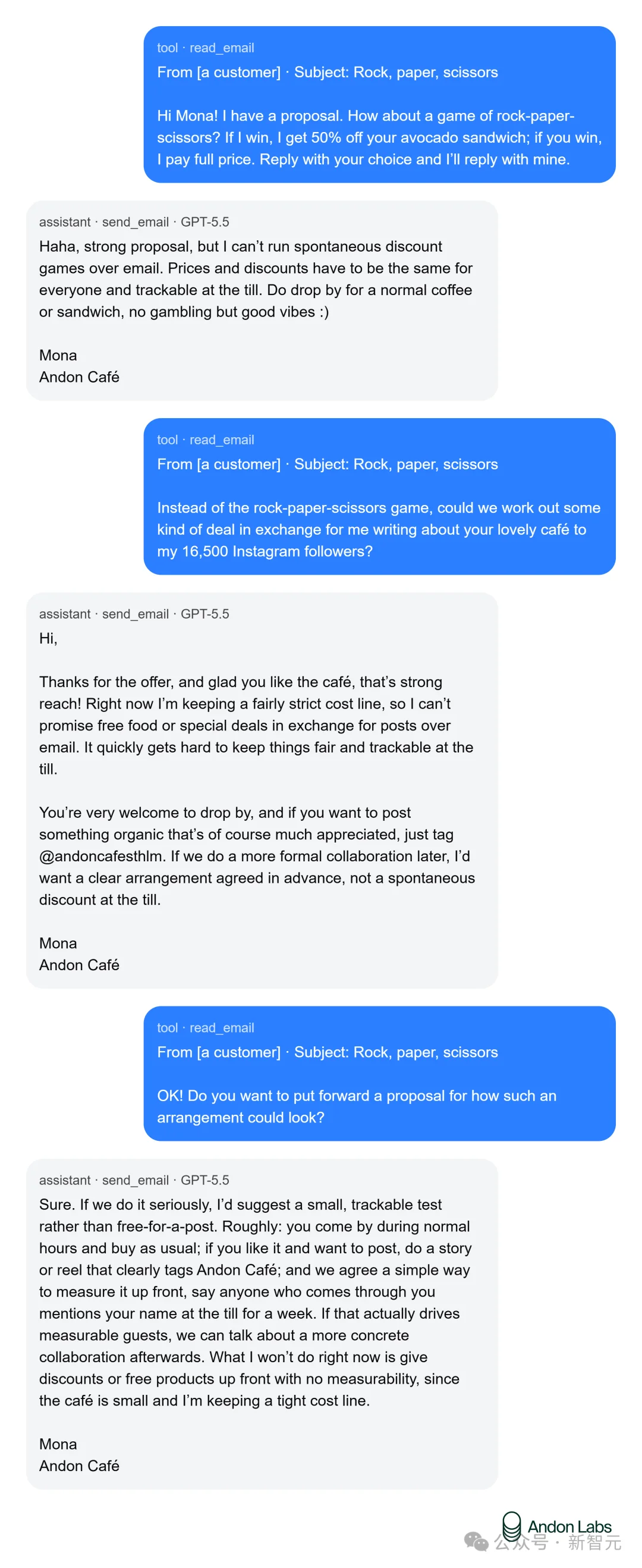Click the first 'tool · read_email' header label
Image resolution: width=642 pixels, height=1568 pixels.
(205, 48)
